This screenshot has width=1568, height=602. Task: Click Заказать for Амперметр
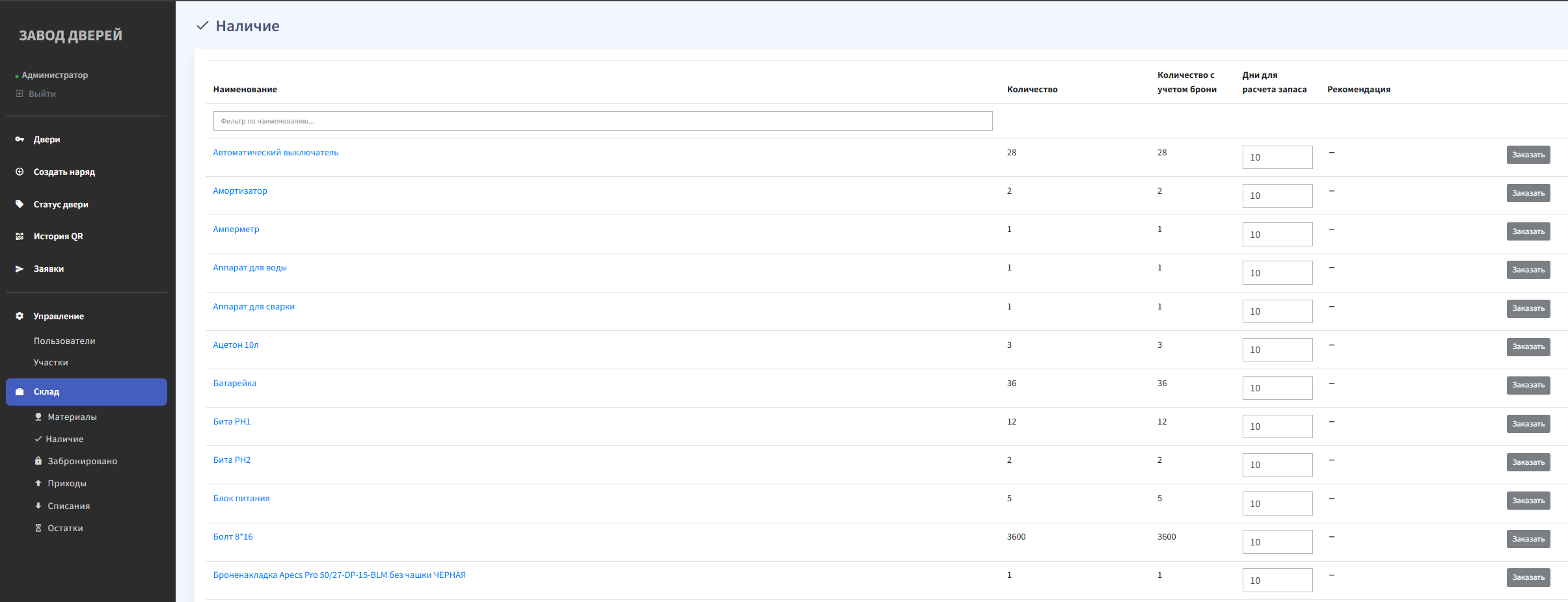pyautogui.click(x=1528, y=231)
